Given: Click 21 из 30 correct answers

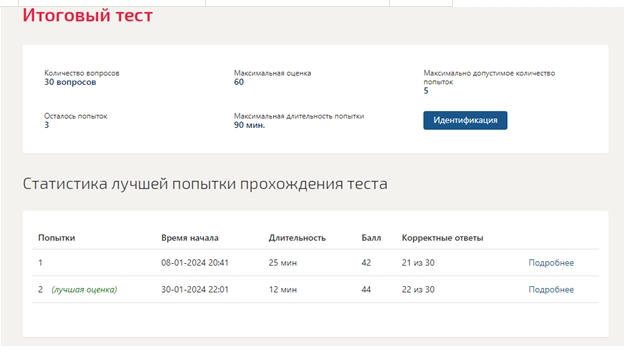Looking at the screenshot, I should [418, 263].
